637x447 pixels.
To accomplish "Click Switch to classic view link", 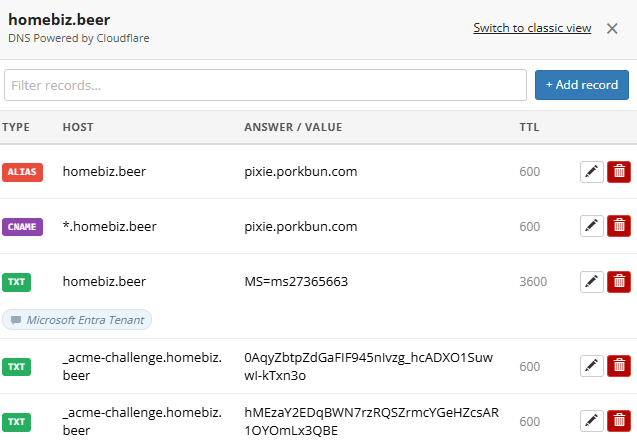I will coord(532,28).
